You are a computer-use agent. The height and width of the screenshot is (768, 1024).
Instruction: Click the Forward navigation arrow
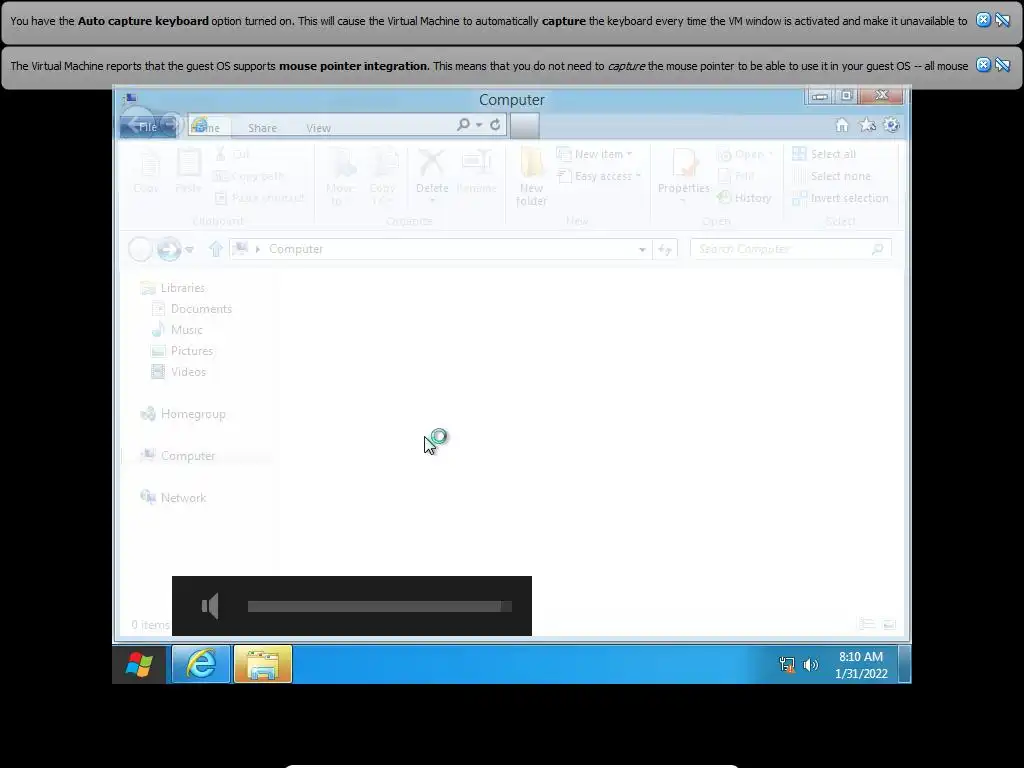(169, 249)
